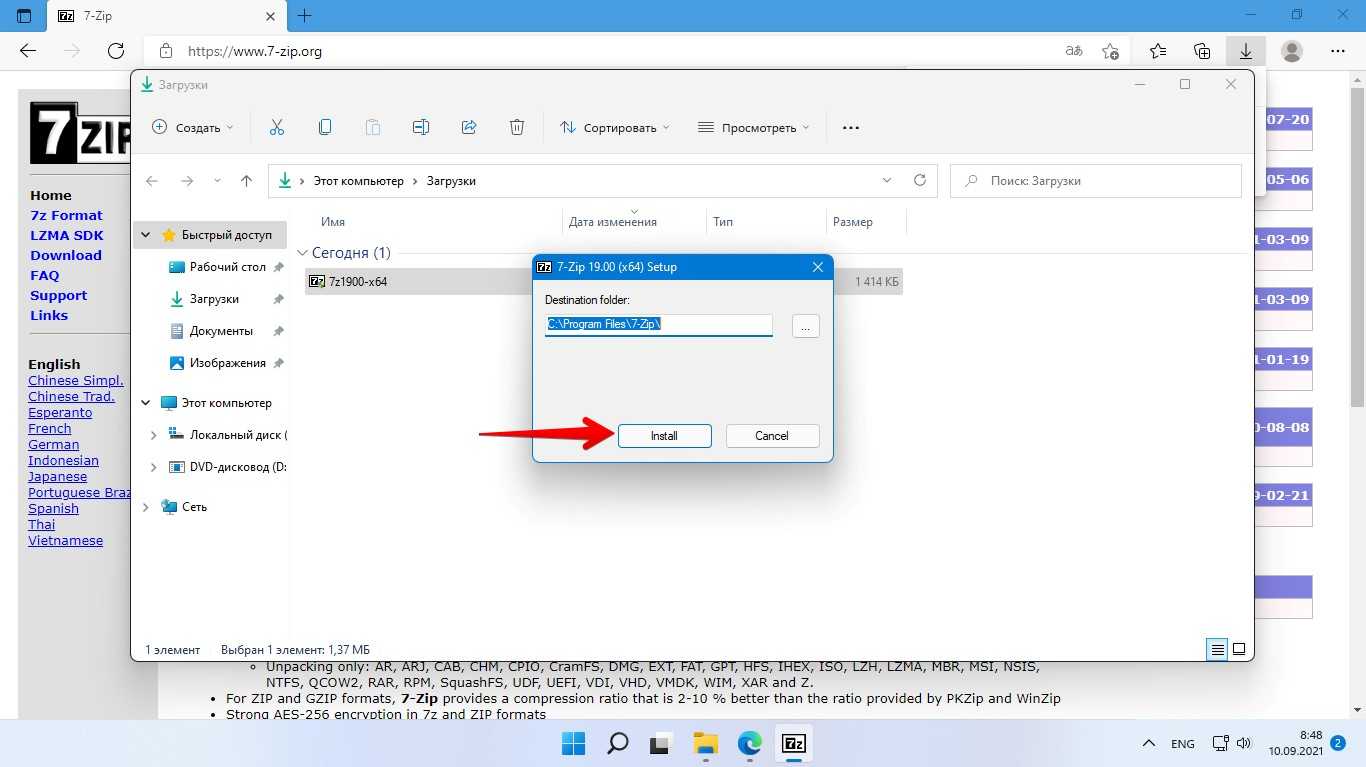This screenshot has width=1366, height=767.
Task: Browse for destination folder with ... button
Action: click(805, 326)
